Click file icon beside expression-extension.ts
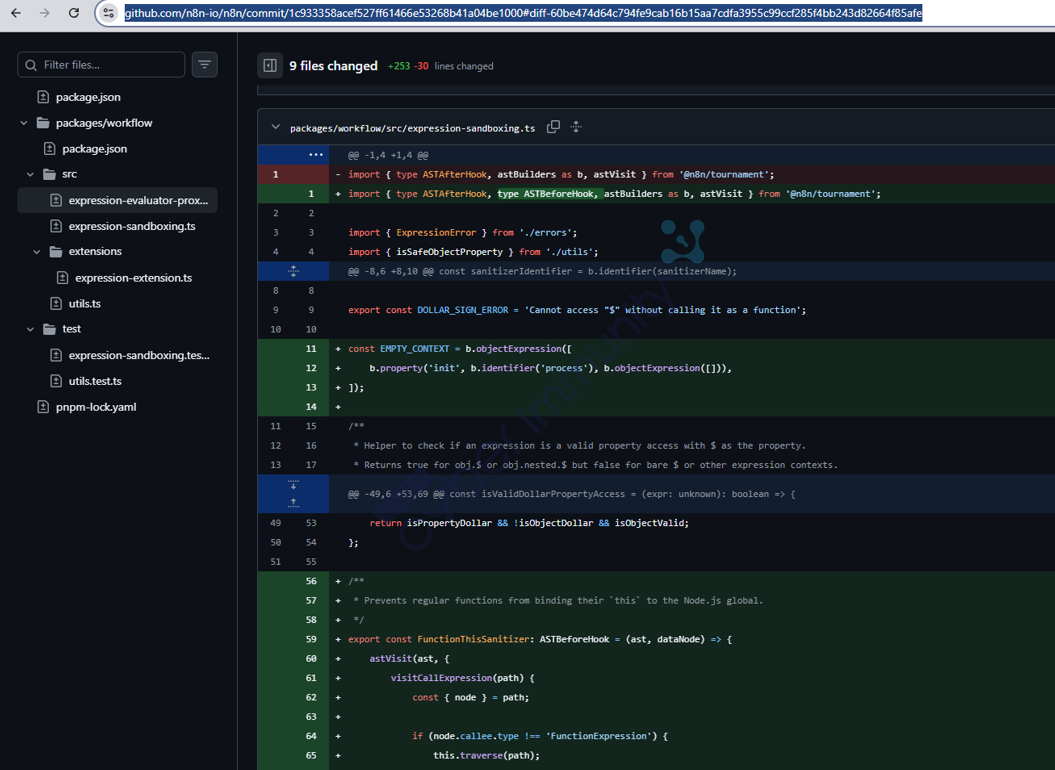The image size is (1055, 770). pos(63,277)
